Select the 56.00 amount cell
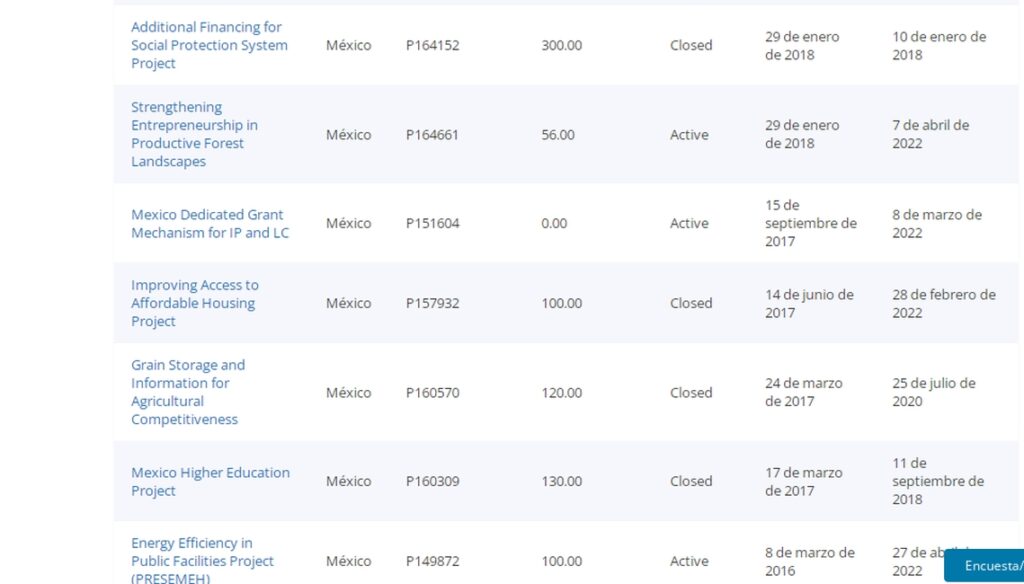1024x584 pixels. click(558, 134)
